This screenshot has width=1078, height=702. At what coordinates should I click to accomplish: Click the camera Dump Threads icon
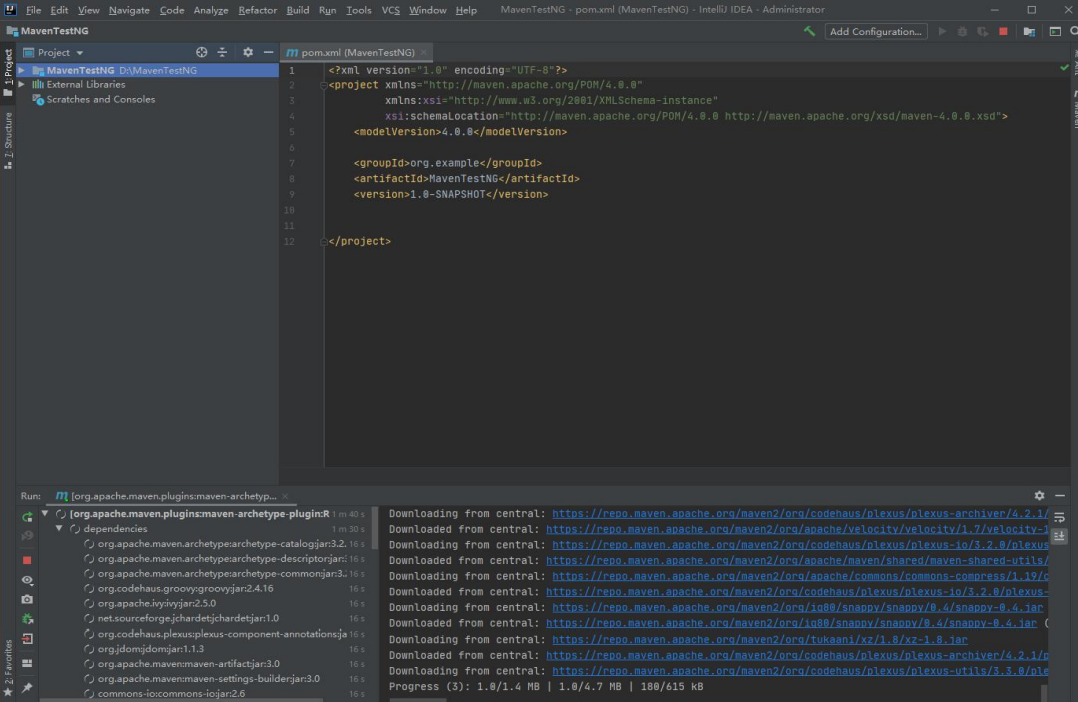tap(27, 600)
